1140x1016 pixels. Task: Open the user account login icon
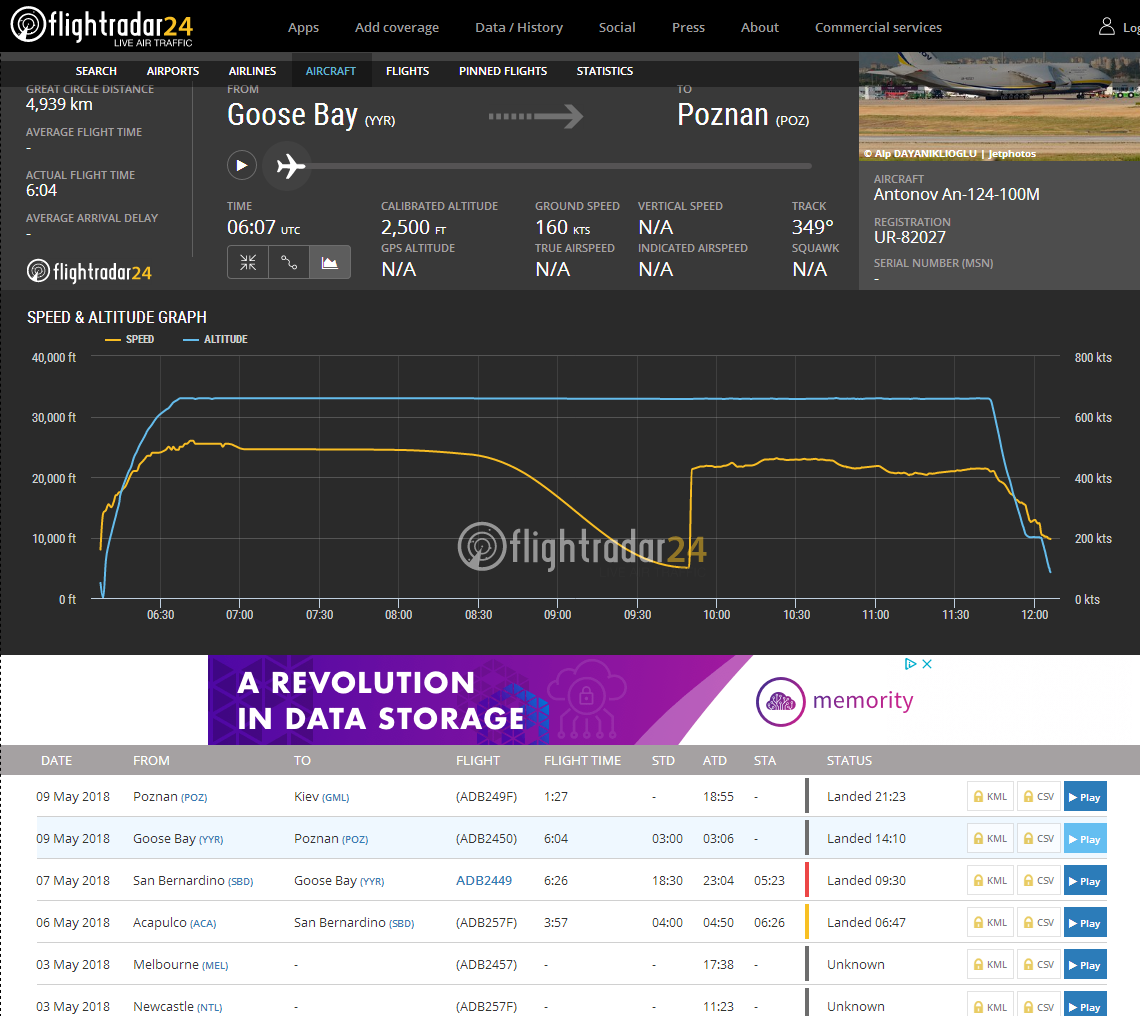click(x=1107, y=27)
